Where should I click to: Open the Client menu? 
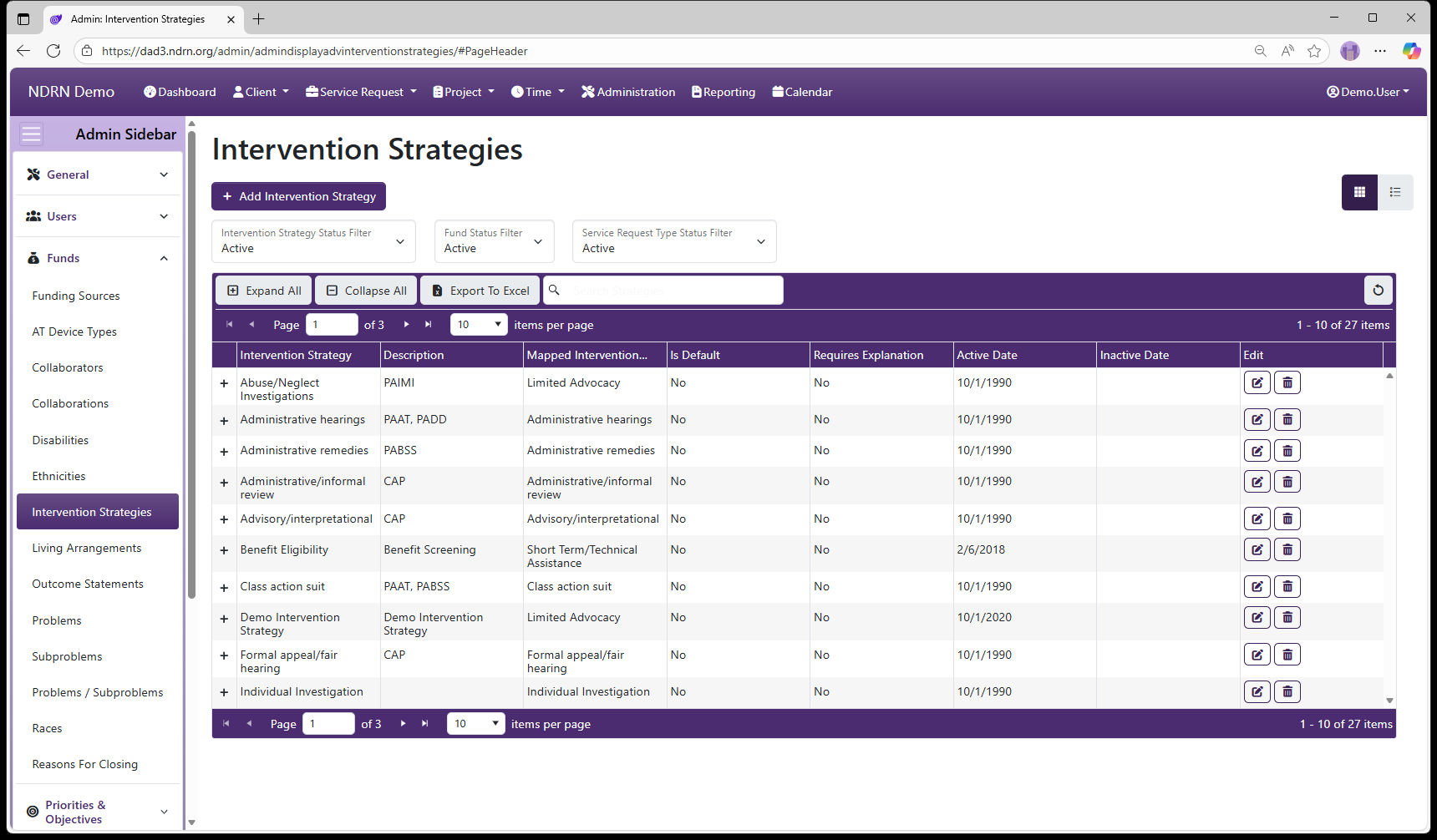(x=261, y=92)
